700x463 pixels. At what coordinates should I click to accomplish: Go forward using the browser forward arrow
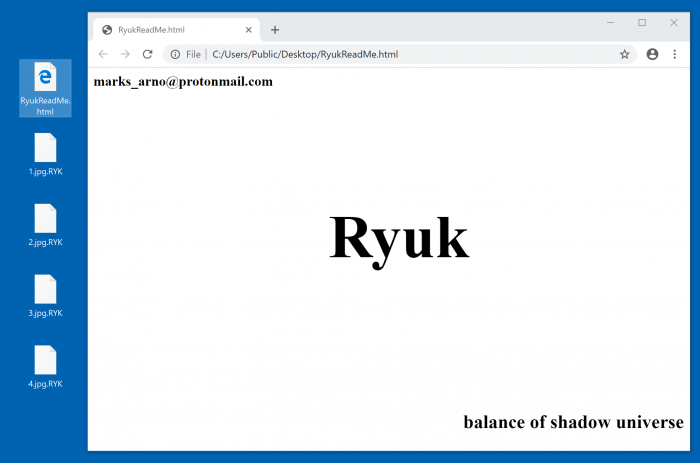[x=125, y=54]
